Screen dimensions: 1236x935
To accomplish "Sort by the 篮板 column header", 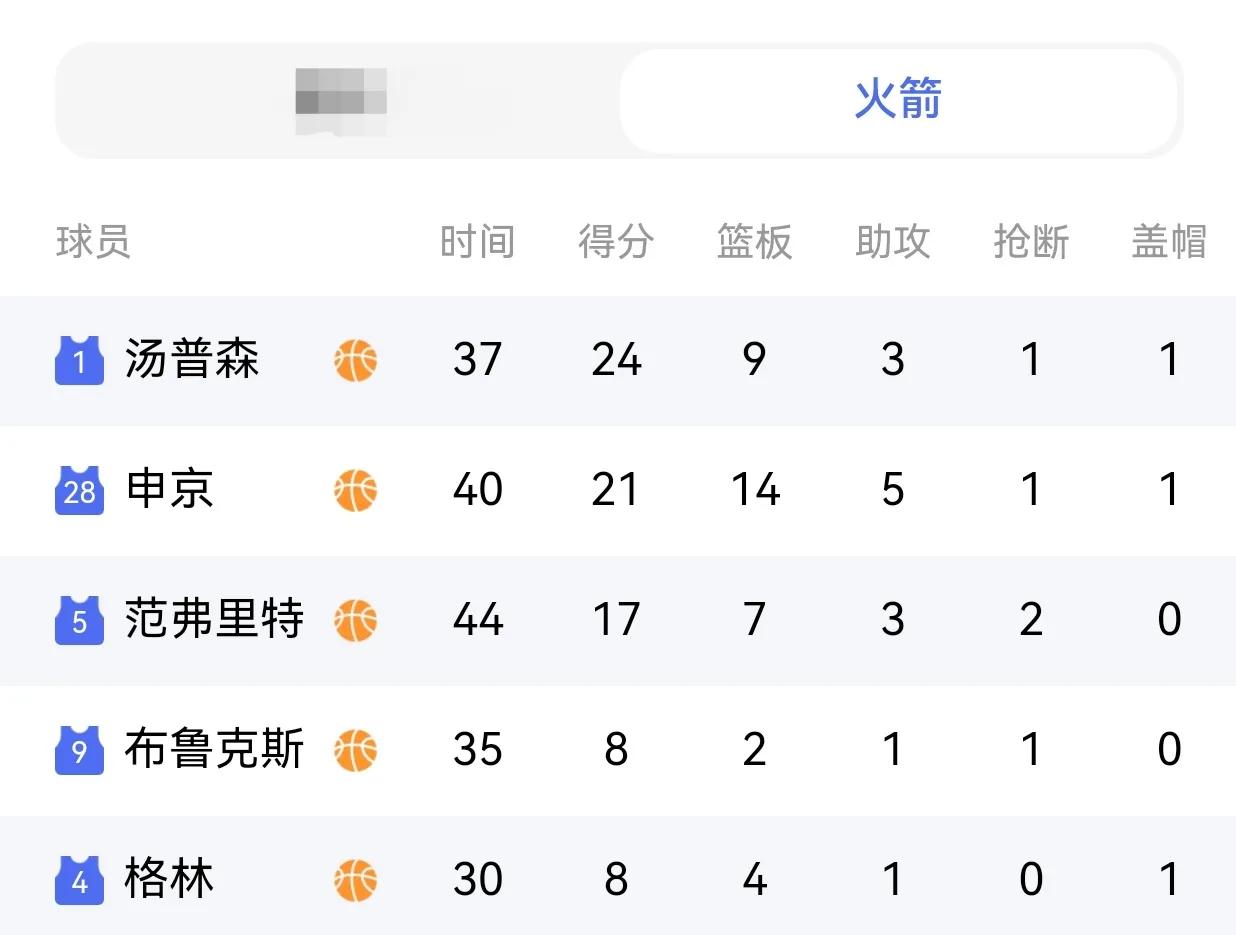I will pyautogui.click(x=754, y=242).
